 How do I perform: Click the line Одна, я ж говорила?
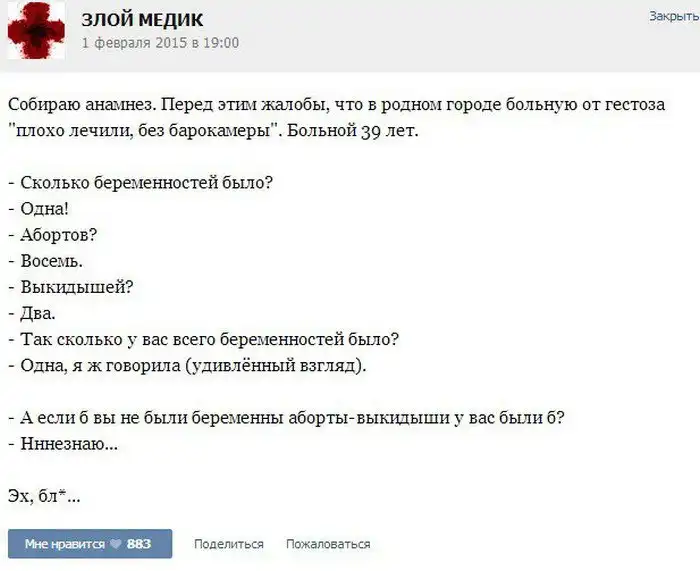pyautogui.click(x=188, y=365)
